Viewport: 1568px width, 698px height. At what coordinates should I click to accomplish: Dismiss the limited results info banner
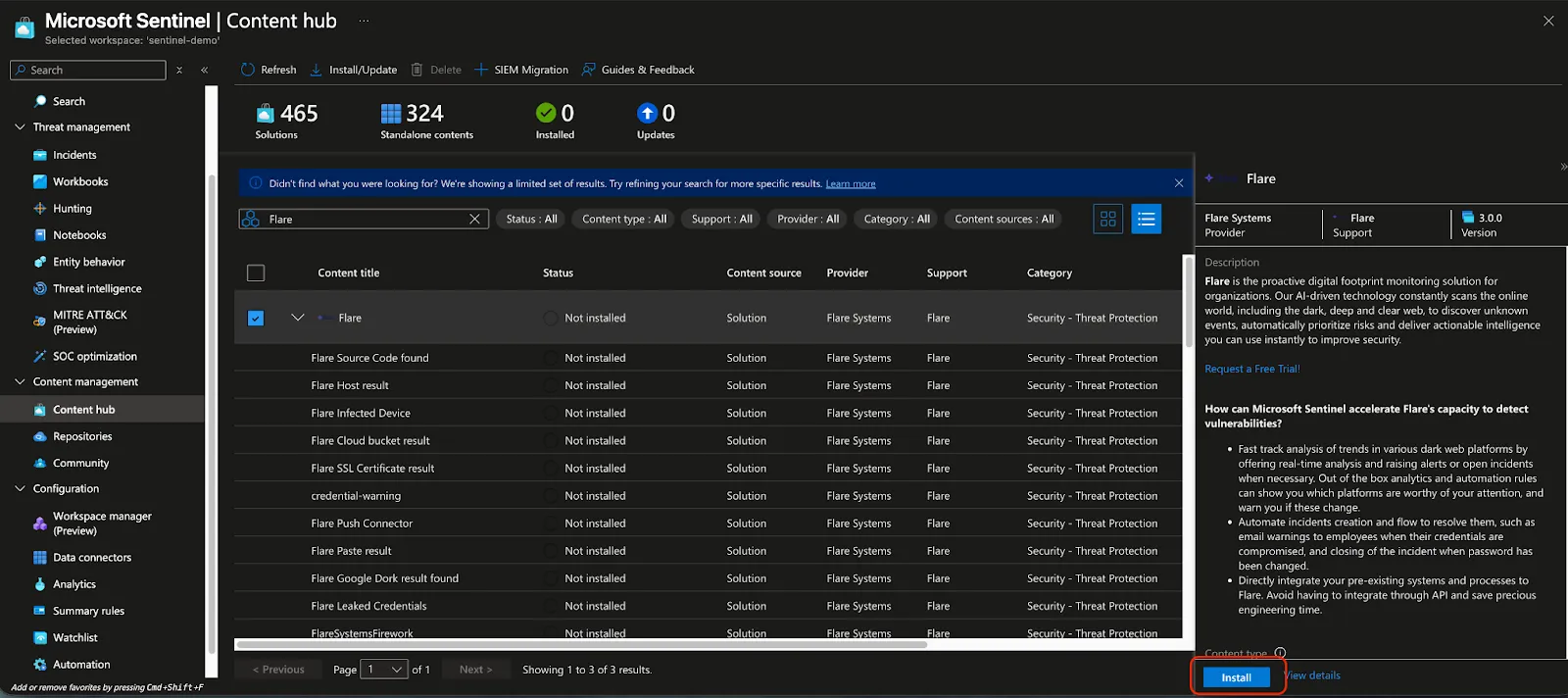[1179, 183]
